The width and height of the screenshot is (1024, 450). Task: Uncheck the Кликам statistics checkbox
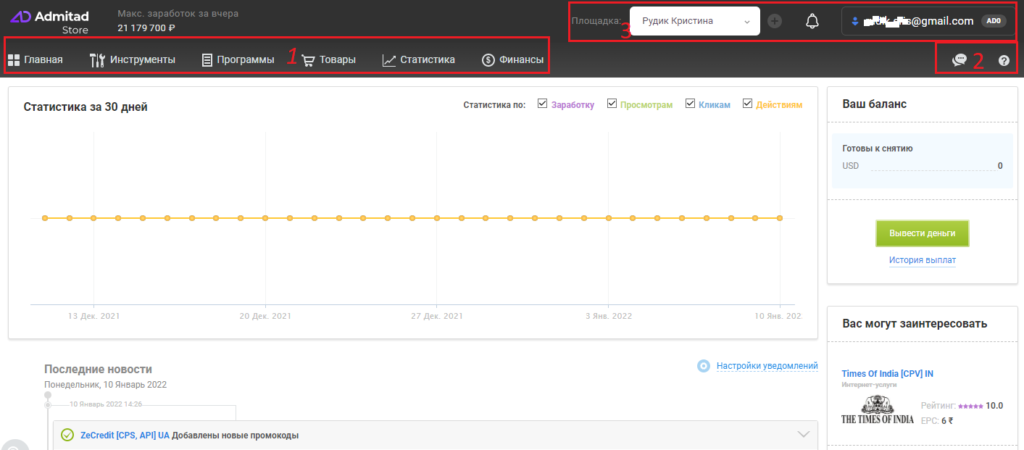point(690,104)
